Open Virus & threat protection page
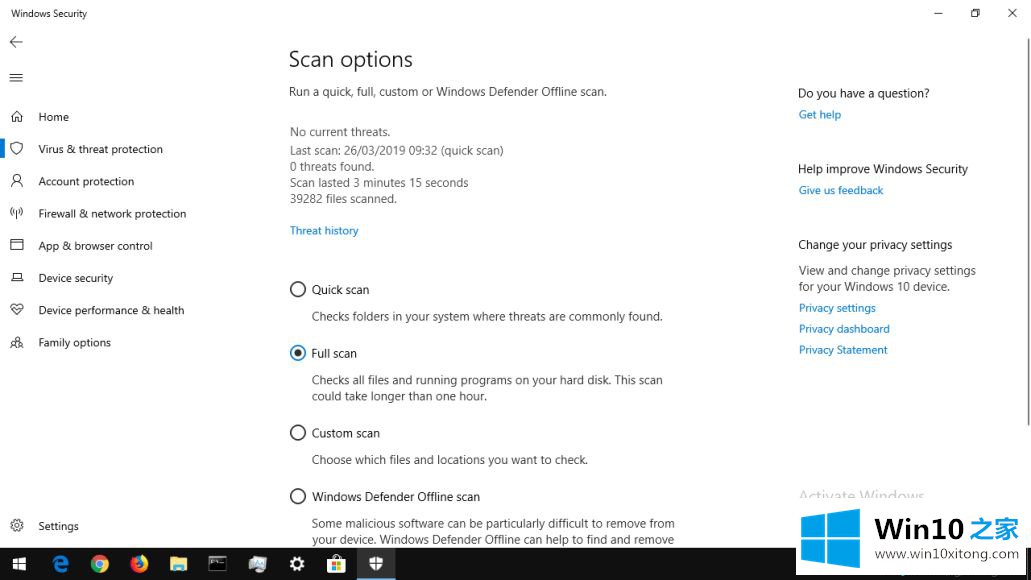Image resolution: width=1031 pixels, height=580 pixels. (x=100, y=149)
